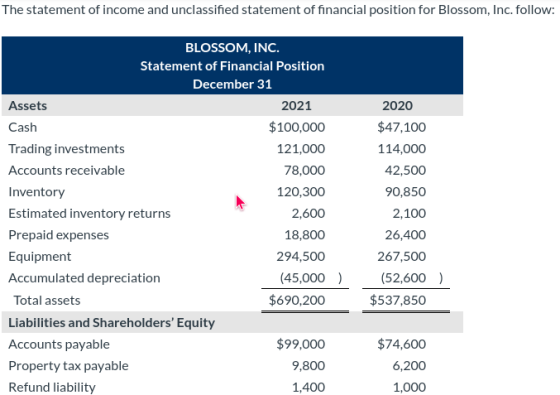This screenshot has width=560, height=395.
Task: Select the Refund liability 1,400 value
Action: (309, 388)
